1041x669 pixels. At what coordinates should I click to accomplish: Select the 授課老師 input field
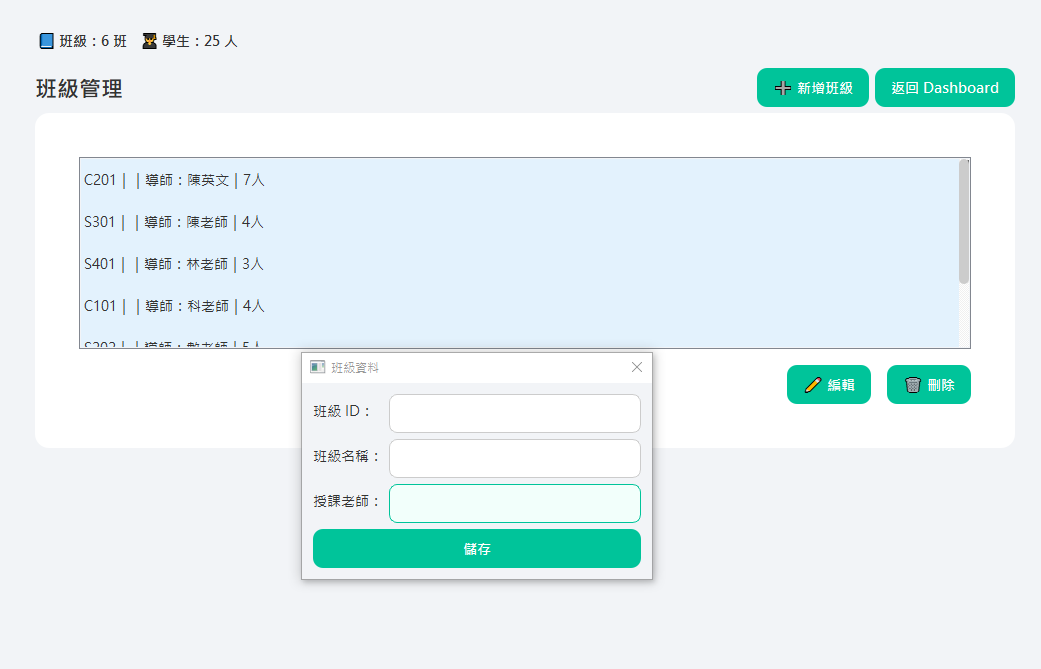click(x=514, y=503)
